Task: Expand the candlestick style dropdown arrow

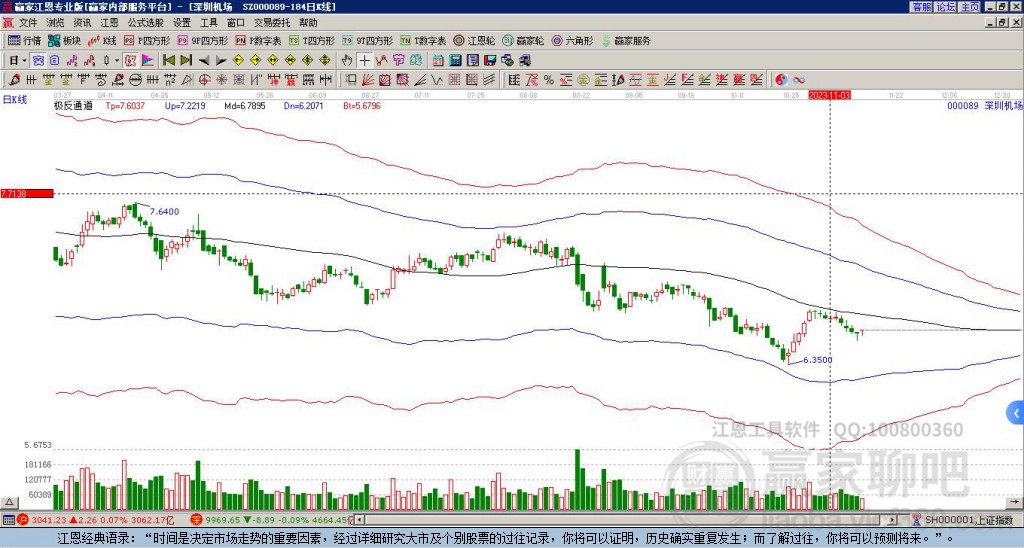Action: pos(117,60)
